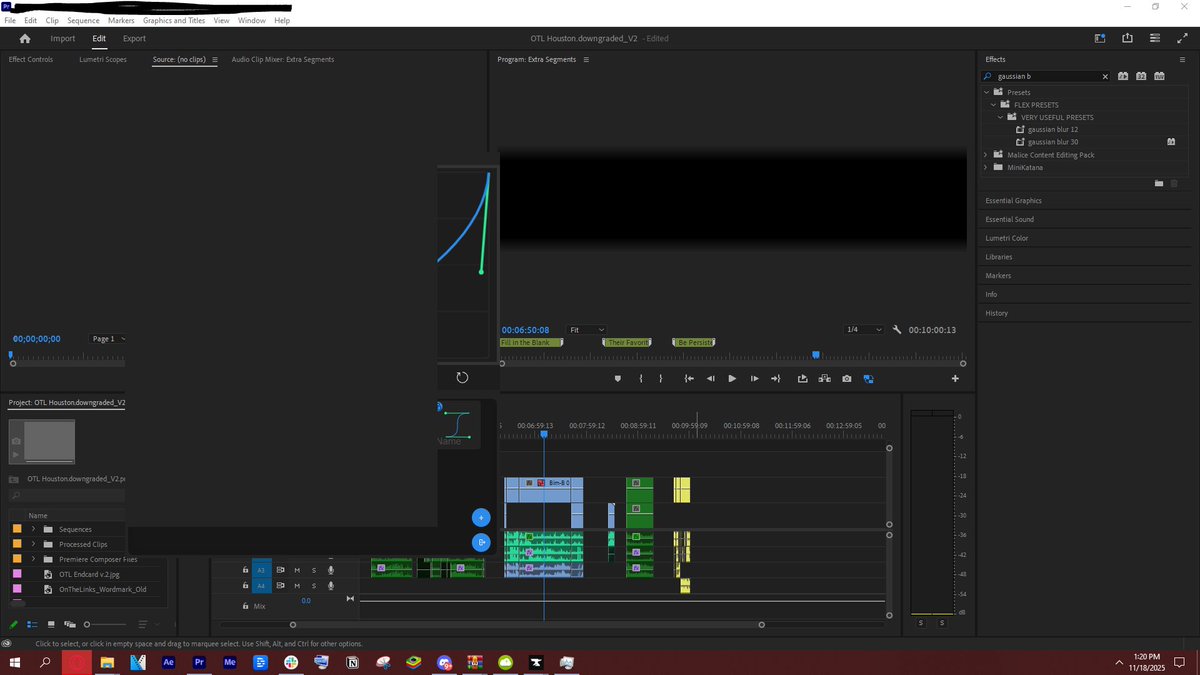Enable Mute on audio track A3
This screenshot has width=1200, height=675.
coord(297,570)
